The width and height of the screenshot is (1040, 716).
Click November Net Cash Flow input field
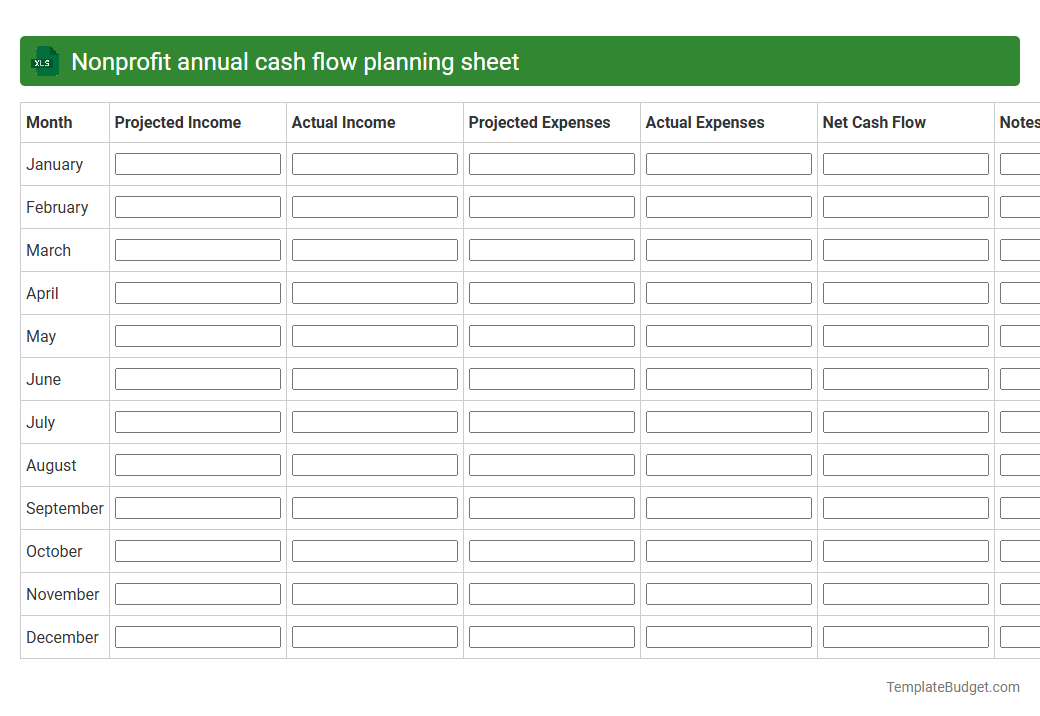(x=905, y=593)
